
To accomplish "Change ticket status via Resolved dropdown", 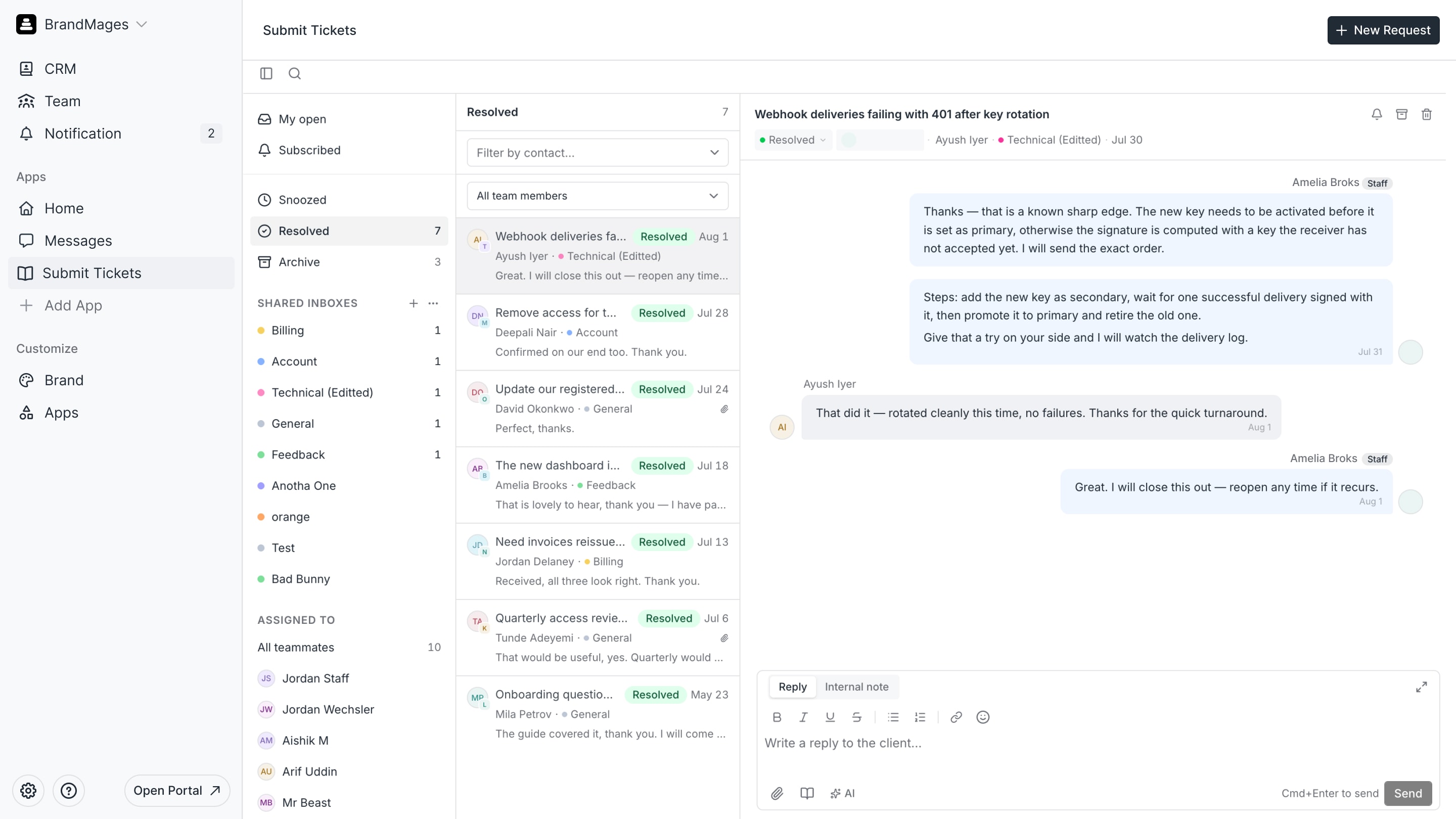I will (793, 140).
